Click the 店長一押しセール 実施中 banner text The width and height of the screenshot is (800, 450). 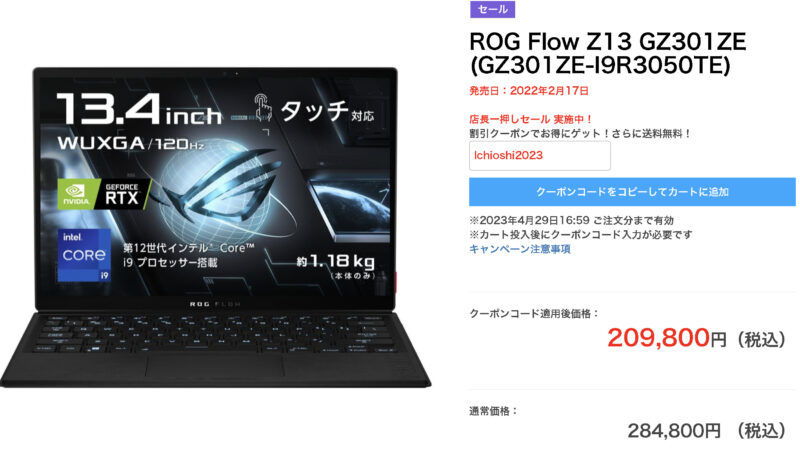[531, 119]
